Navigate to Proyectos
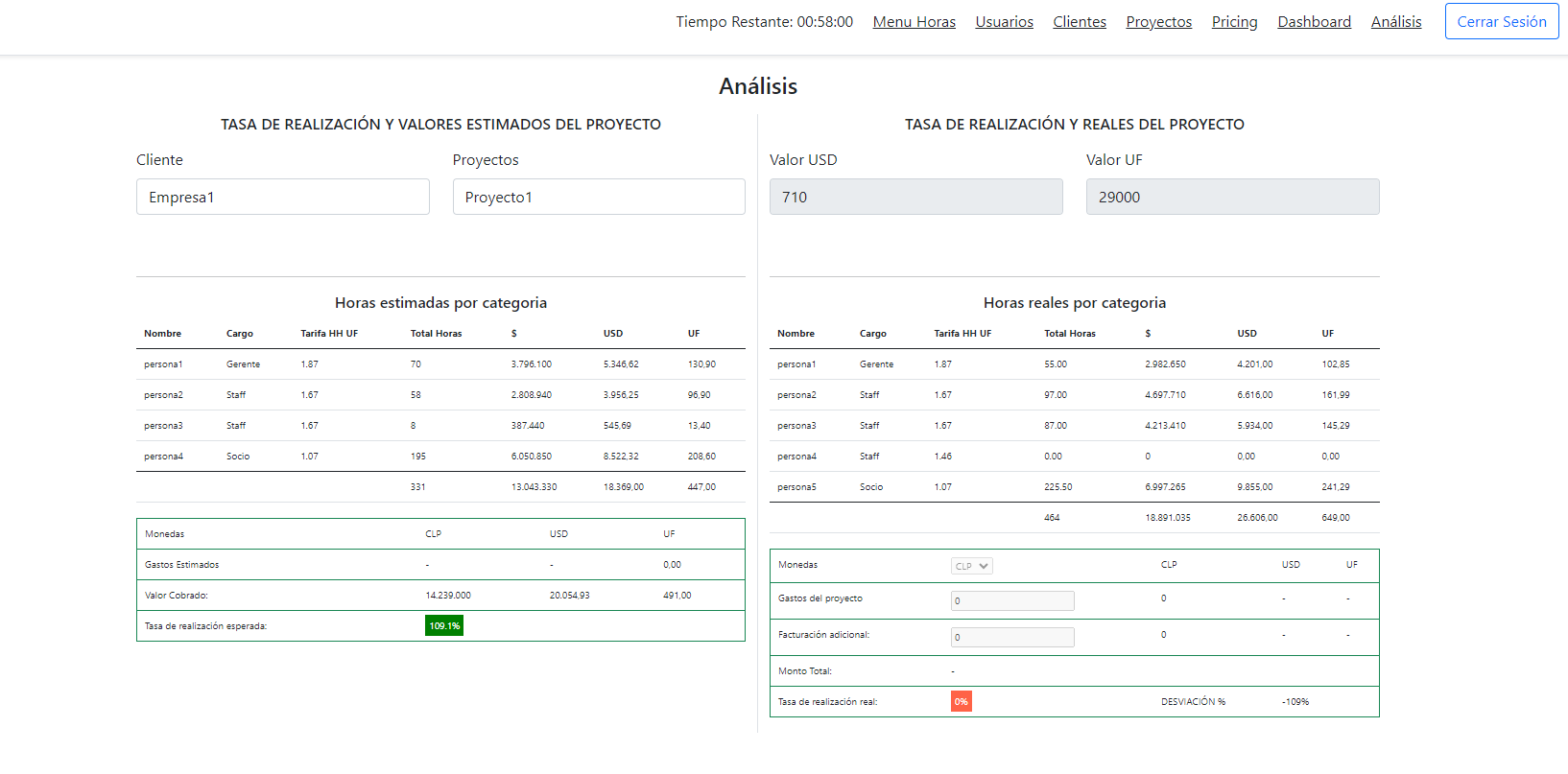This screenshot has height=774, width=1568. pyautogui.click(x=1158, y=21)
